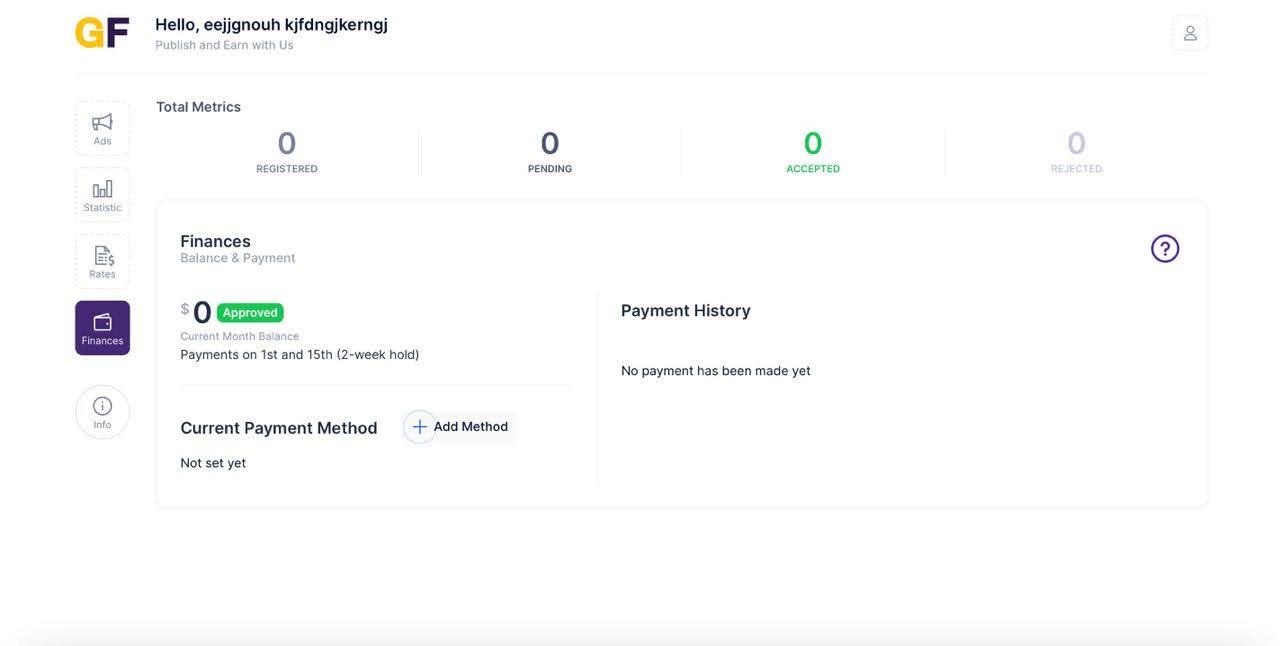
Task: Click the 'Not set yet' text
Action: [213, 463]
